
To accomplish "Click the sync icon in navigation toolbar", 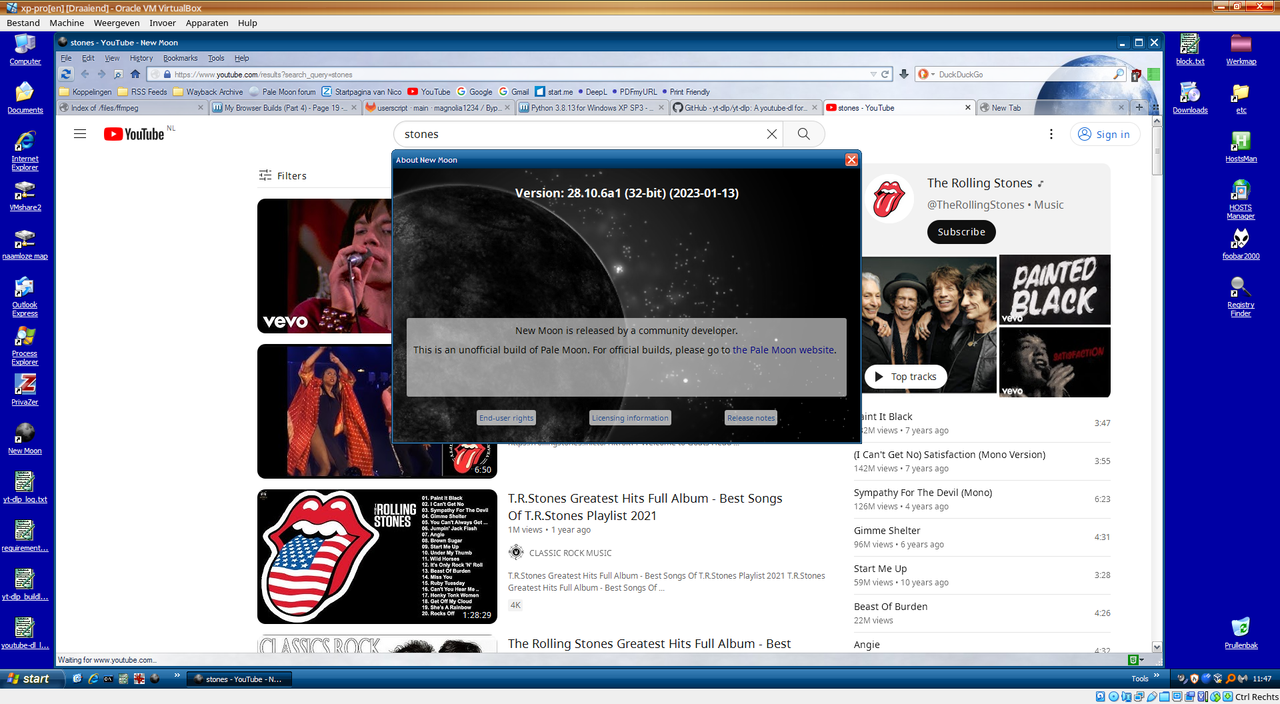I will point(66,74).
